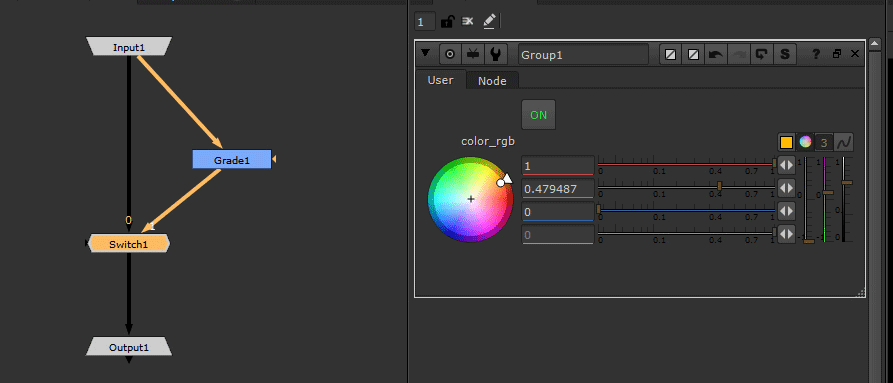Click the color wheel center crosshair

(x=471, y=199)
